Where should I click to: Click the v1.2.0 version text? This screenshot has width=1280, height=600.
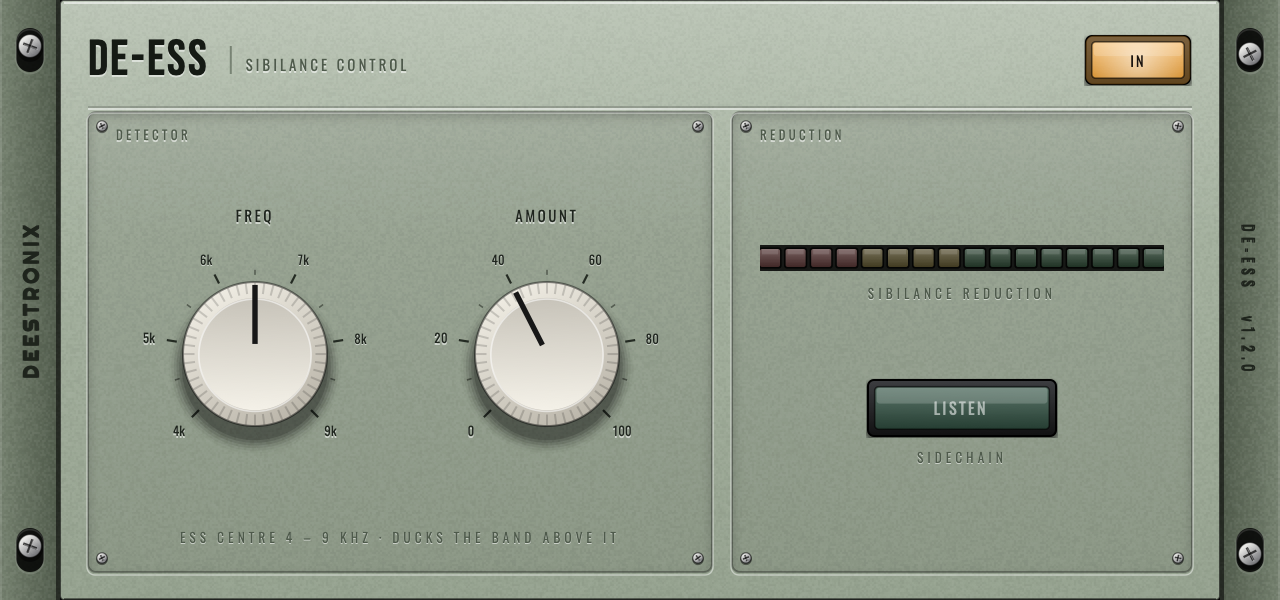1248,345
